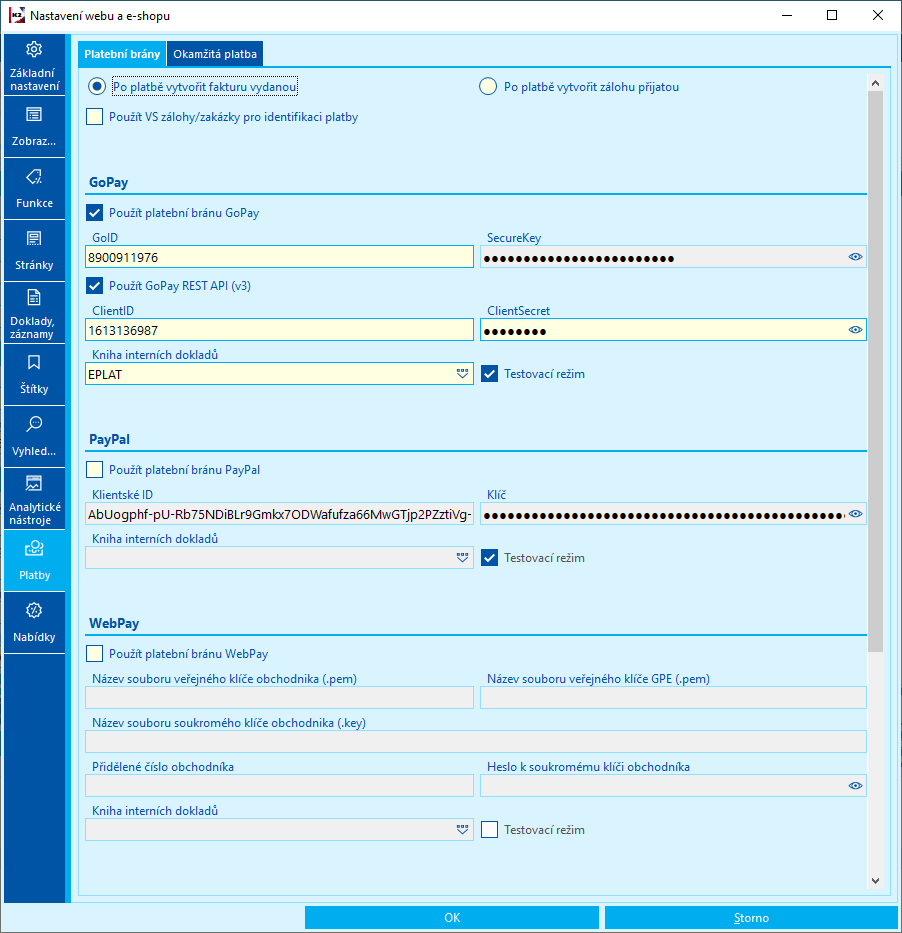Reveal the PayPal Klíč with eye icon
The width and height of the screenshot is (902, 933).
point(855,514)
